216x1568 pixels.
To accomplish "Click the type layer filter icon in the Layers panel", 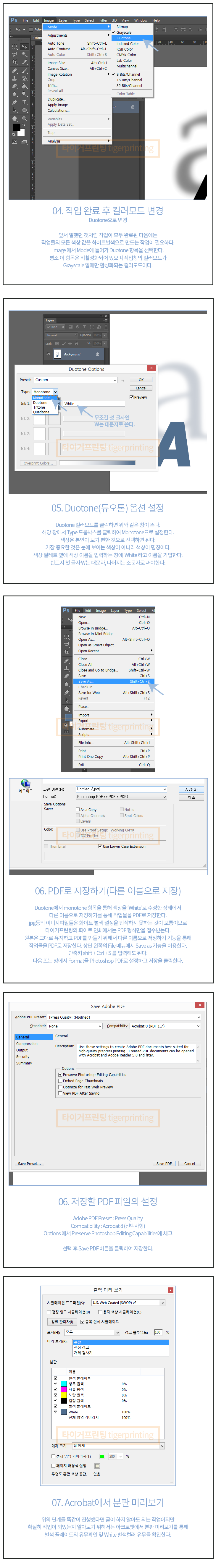I will point(85,327).
